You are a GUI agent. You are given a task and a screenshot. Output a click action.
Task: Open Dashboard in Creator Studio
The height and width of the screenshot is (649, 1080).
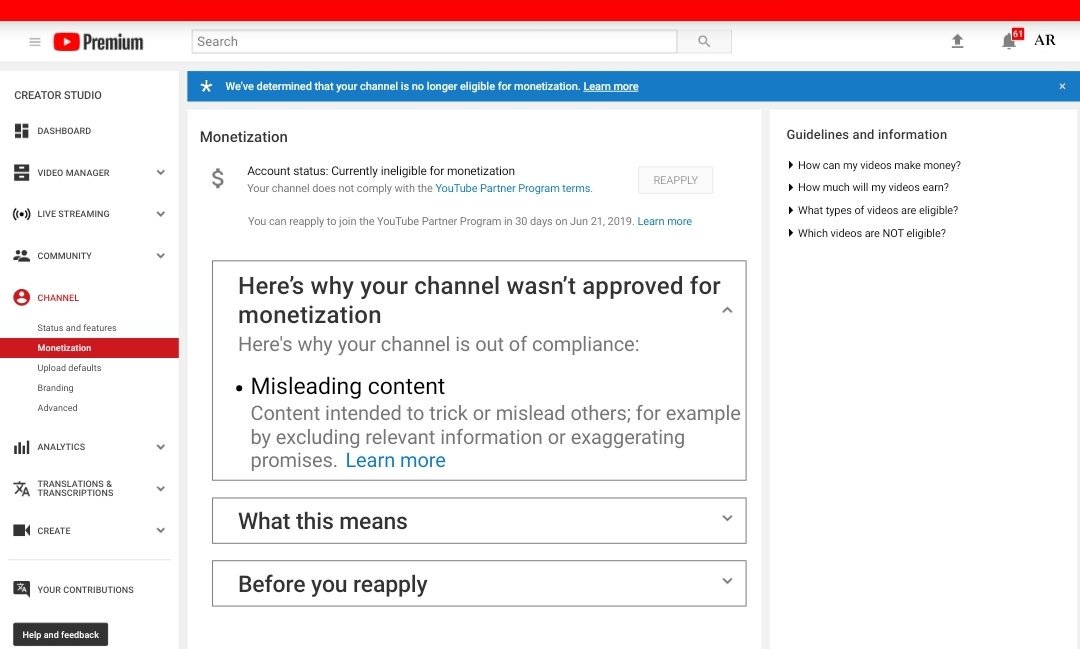coord(64,131)
